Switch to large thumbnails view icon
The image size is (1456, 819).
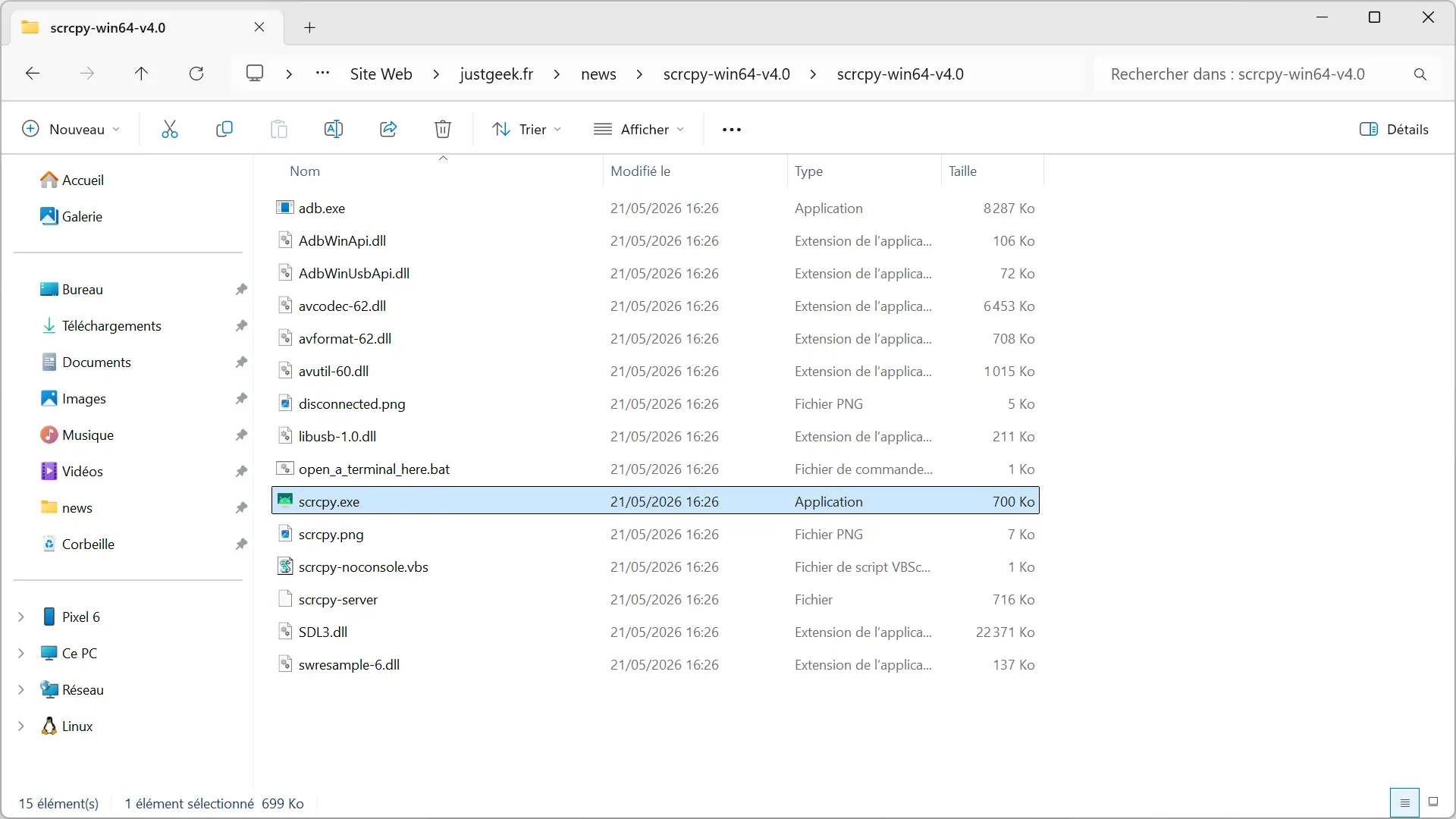tap(1433, 802)
